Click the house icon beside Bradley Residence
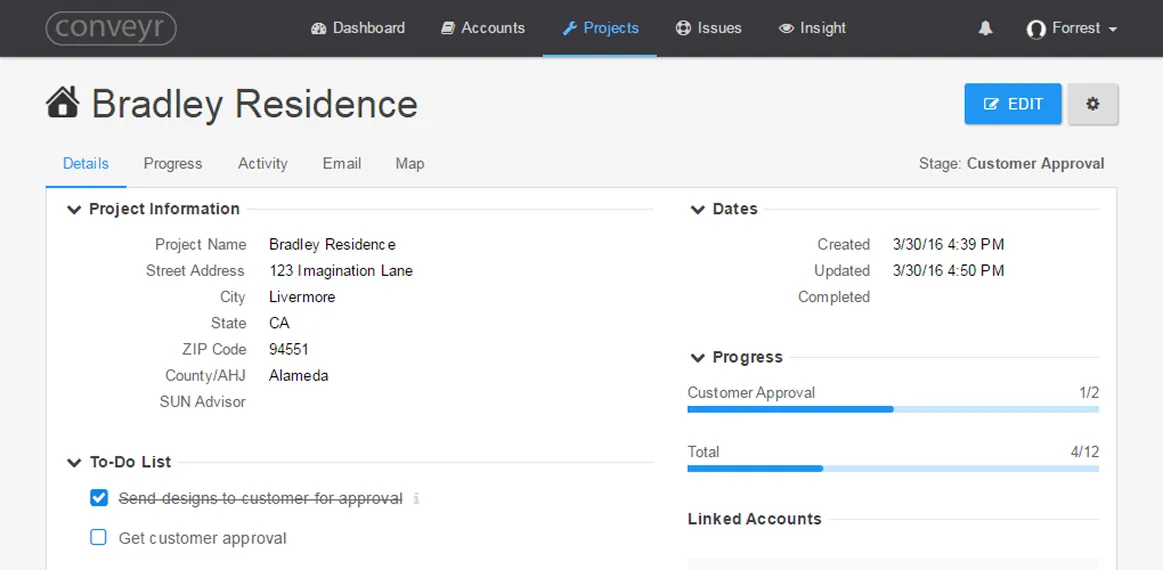The height and width of the screenshot is (570, 1163). (63, 103)
